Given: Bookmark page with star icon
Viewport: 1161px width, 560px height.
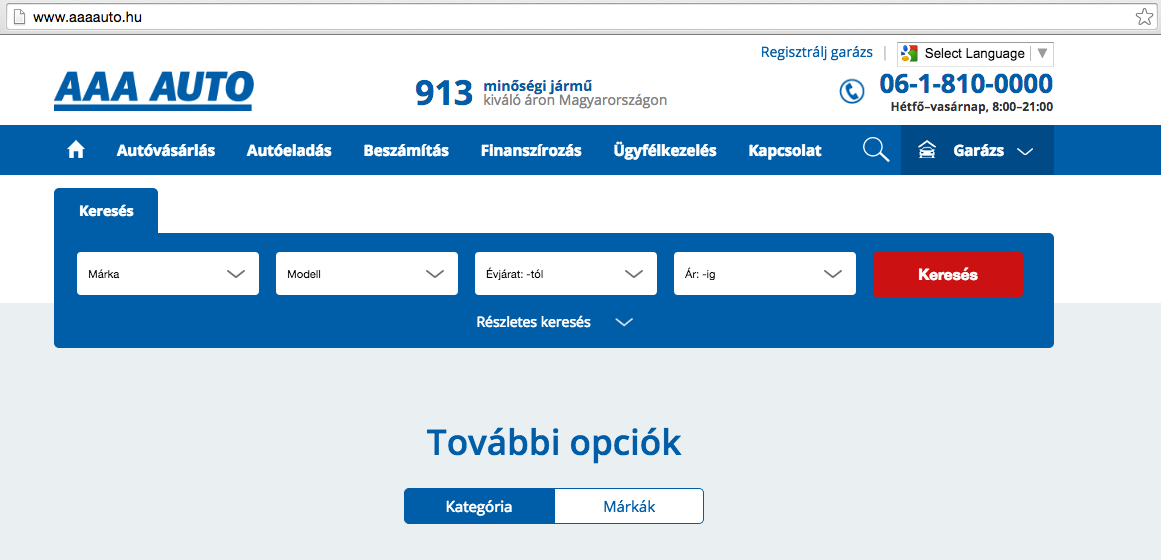Looking at the screenshot, I should pyautogui.click(x=1143, y=17).
